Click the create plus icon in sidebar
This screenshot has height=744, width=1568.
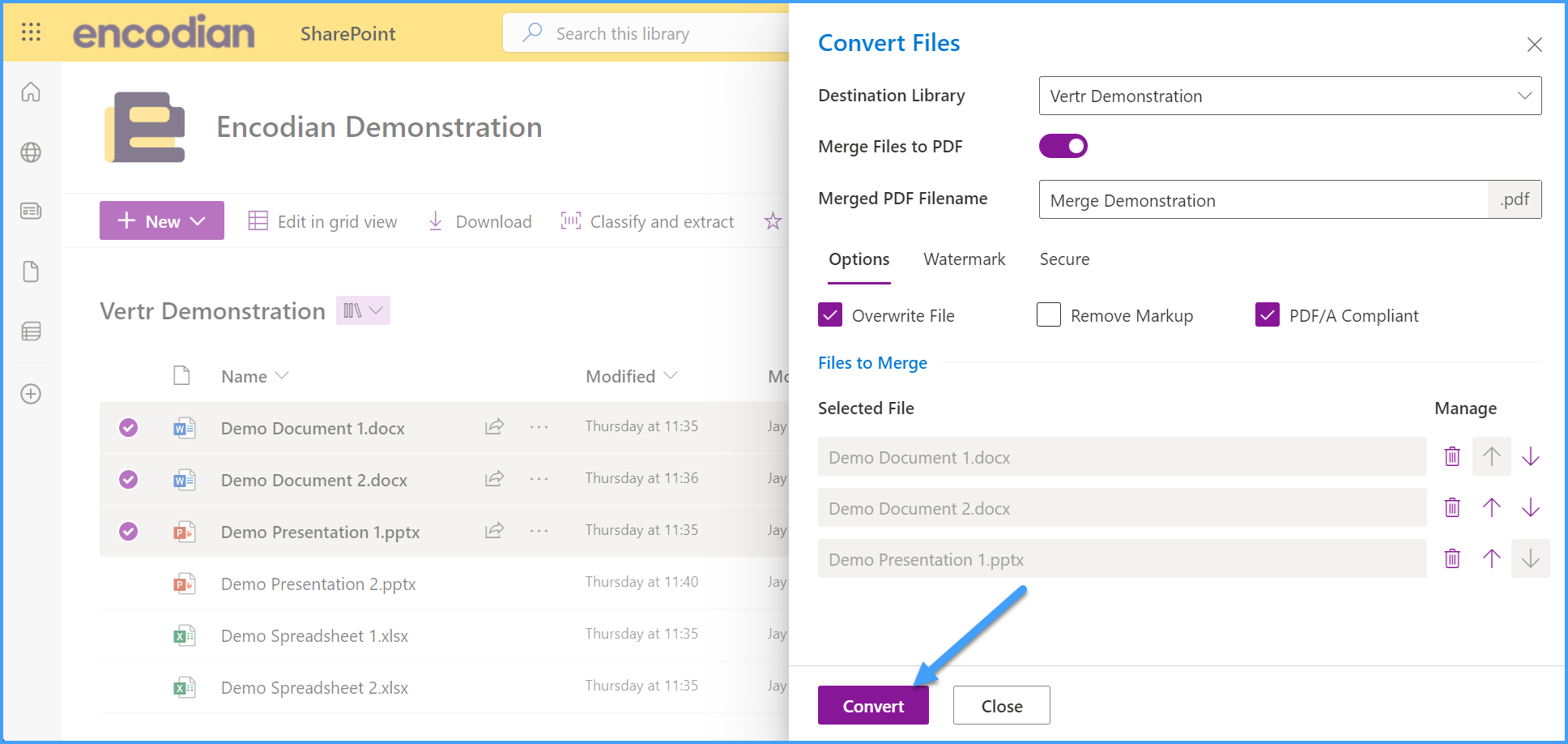coord(31,394)
